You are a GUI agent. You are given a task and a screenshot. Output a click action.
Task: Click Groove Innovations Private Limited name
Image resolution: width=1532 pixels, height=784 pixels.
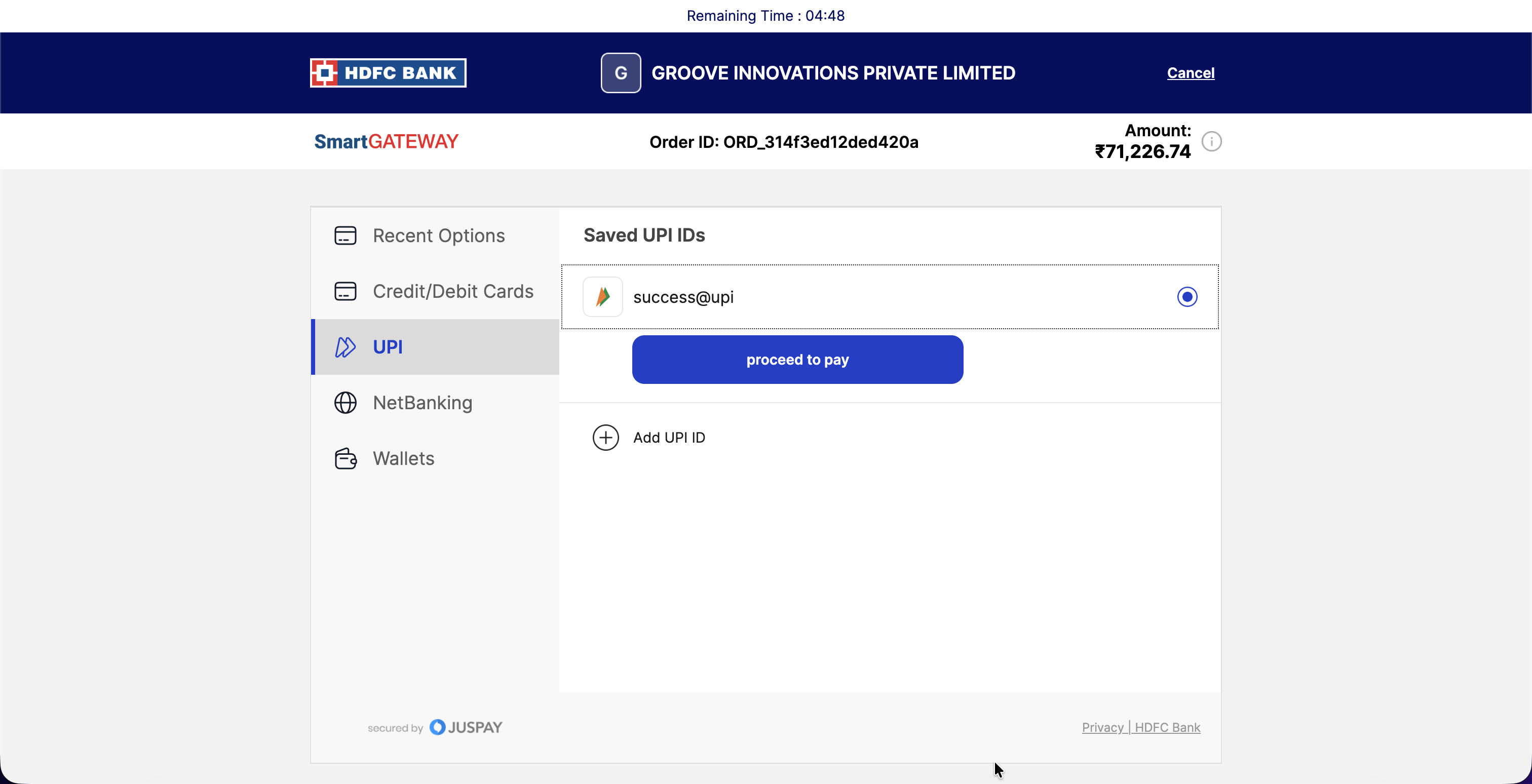coord(833,73)
